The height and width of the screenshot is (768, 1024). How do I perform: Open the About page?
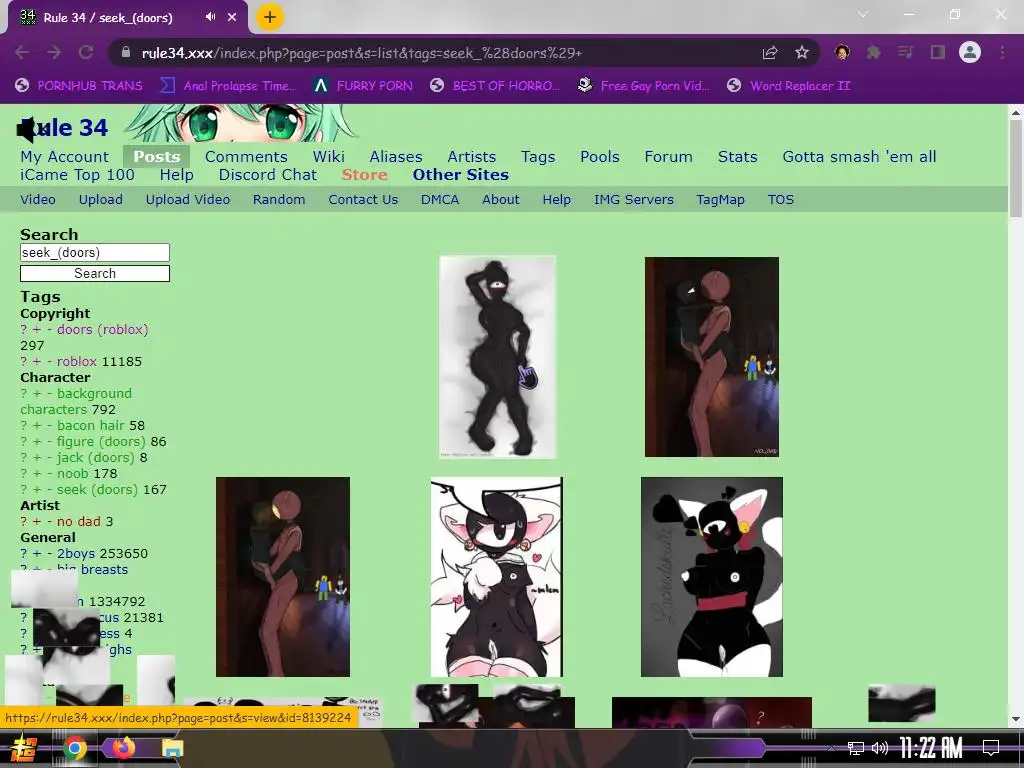(x=501, y=200)
